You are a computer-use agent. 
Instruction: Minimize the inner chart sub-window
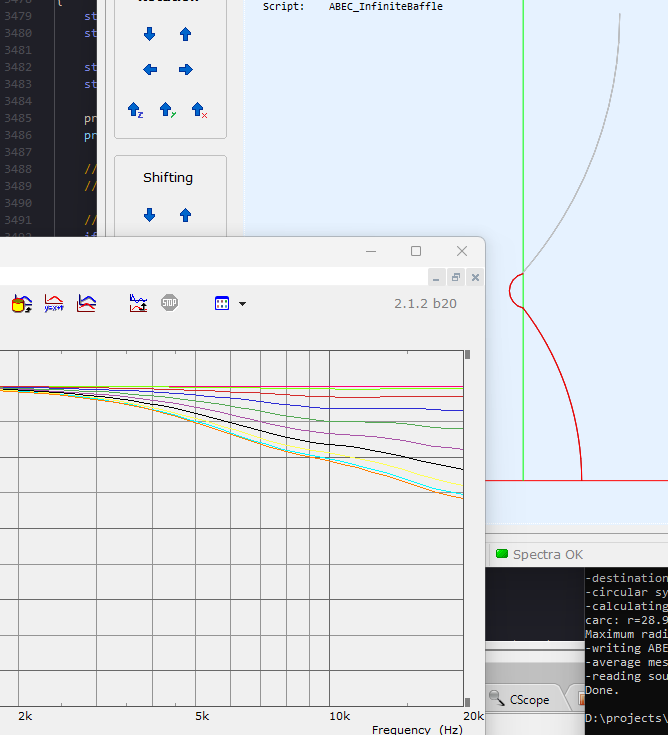pos(436,278)
